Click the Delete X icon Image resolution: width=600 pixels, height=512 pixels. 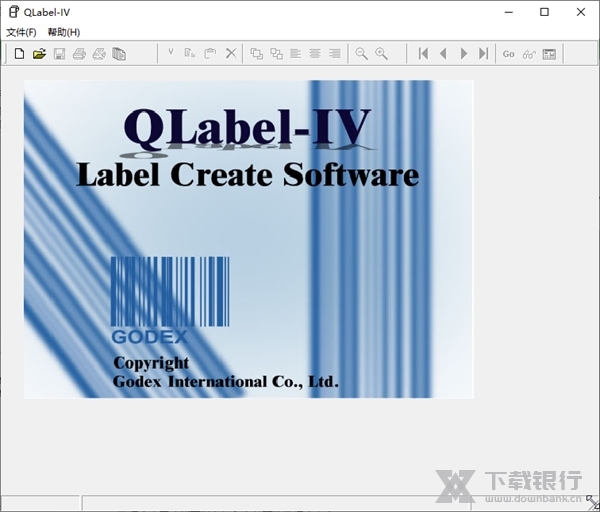click(231, 53)
